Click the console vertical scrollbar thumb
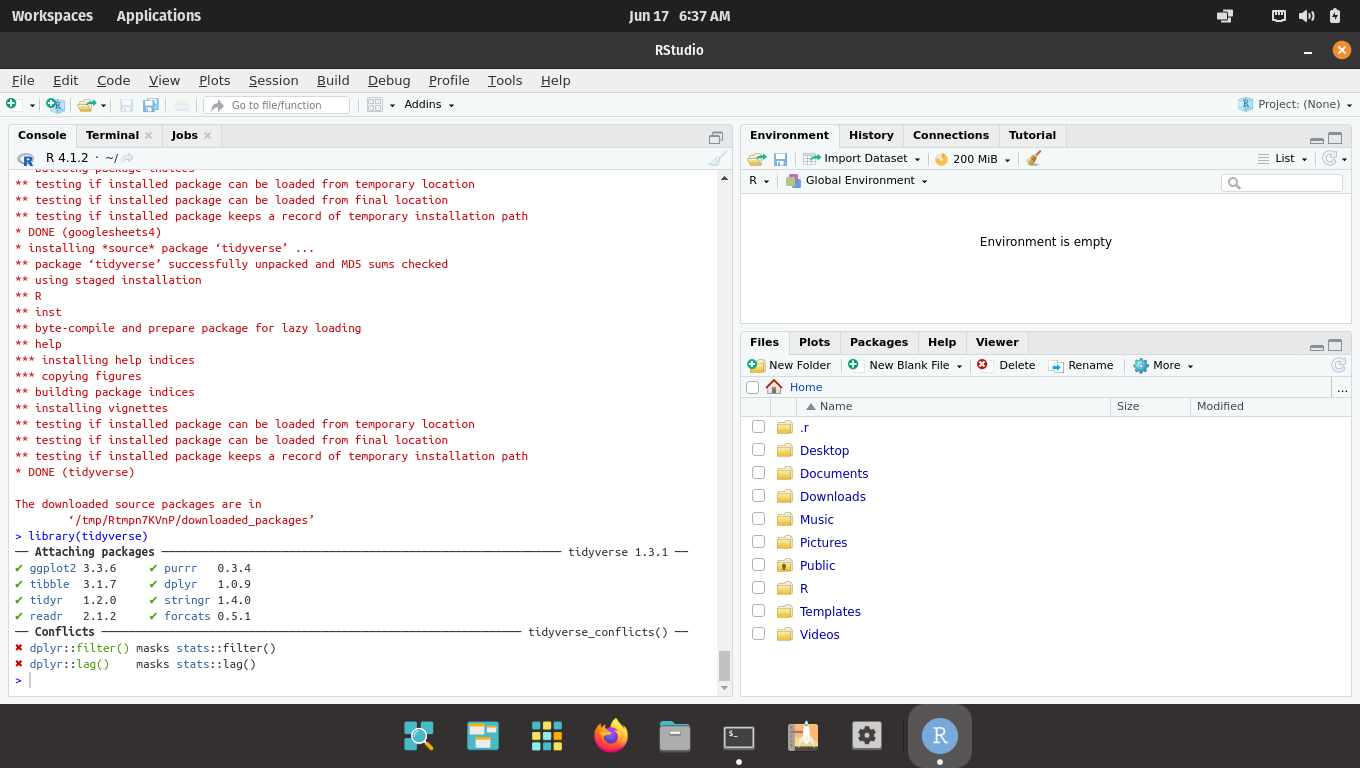Image resolution: width=1360 pixels, height=768 pixels. [x=724, y=666]
